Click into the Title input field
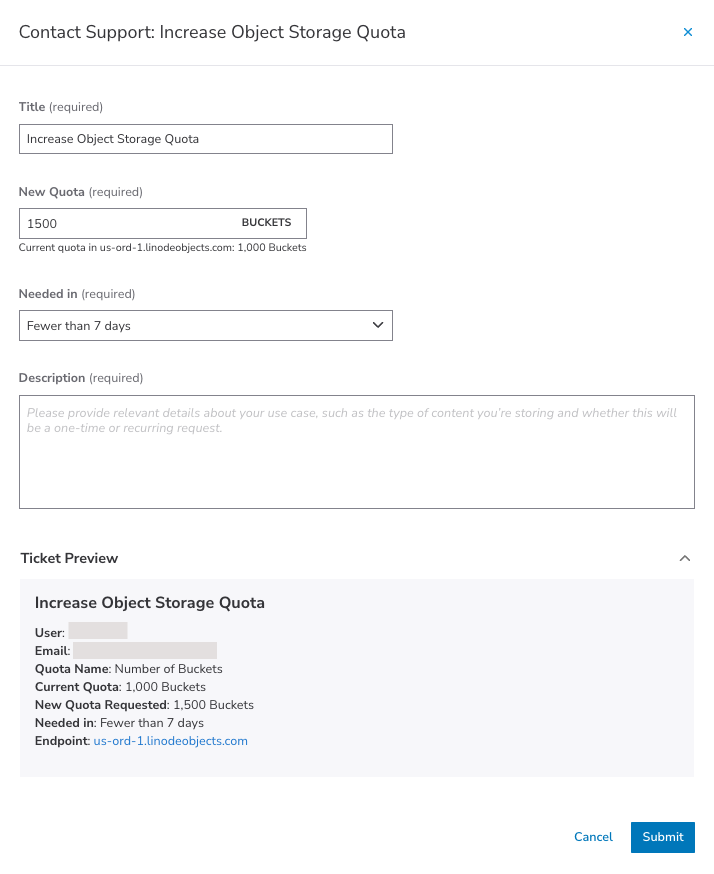 pyautogui.click(x=205, y=139)
